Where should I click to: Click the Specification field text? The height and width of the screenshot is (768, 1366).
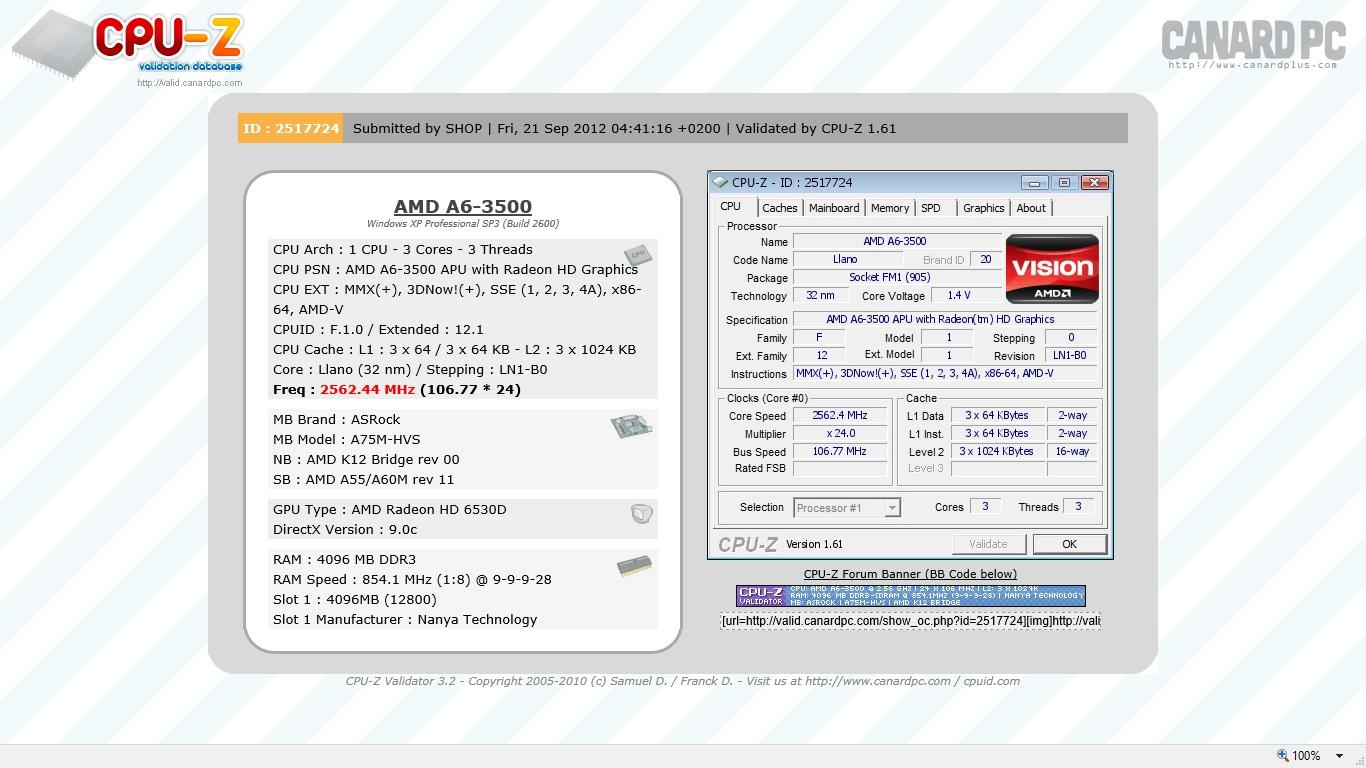pyautogui.click(x=945, y=320)
